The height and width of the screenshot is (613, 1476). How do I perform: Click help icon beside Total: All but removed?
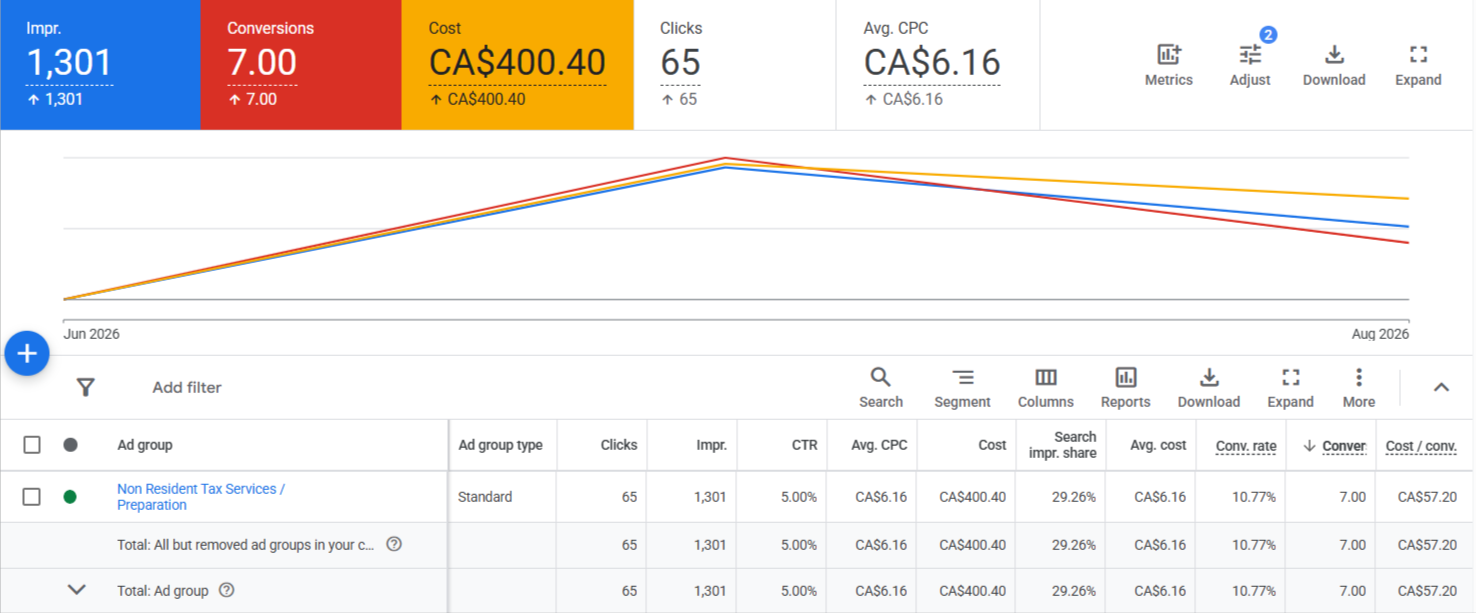394,544
